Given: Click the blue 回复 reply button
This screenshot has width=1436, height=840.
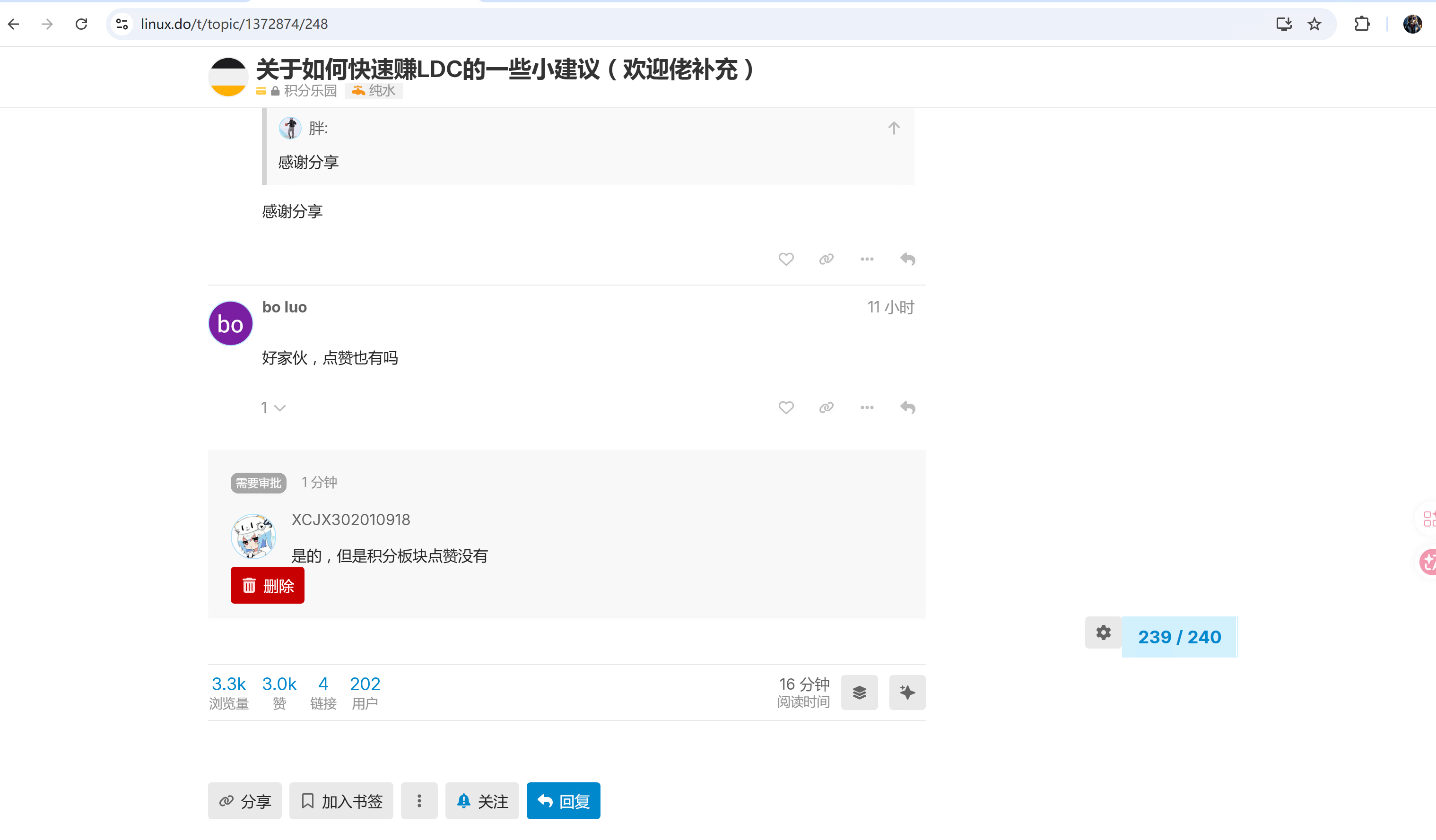Looking at the screenshot, I should click(x=563, y=801).
